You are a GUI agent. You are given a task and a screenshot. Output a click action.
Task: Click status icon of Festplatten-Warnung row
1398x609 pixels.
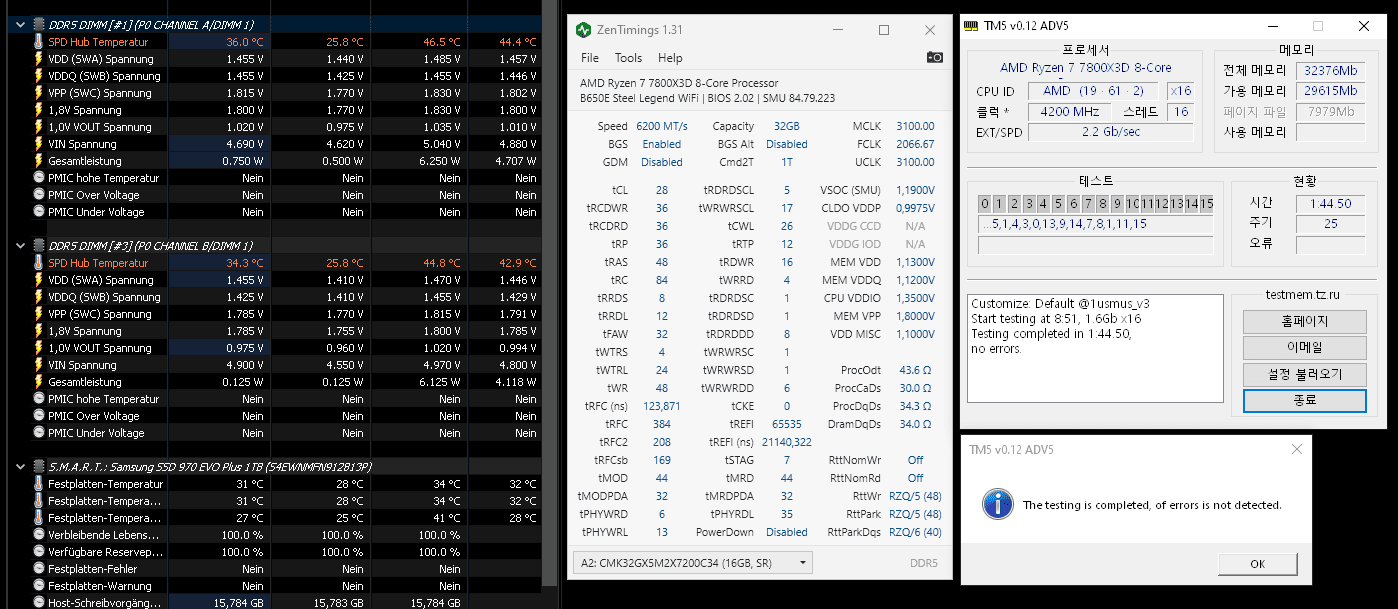(39, 586)
